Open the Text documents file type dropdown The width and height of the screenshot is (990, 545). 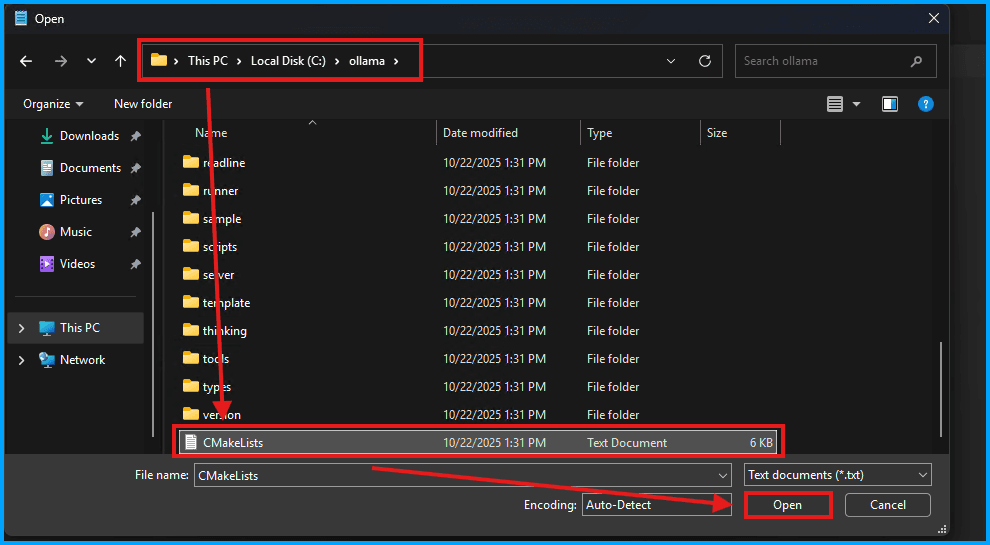pyautogui.click(x=838, y=475)
